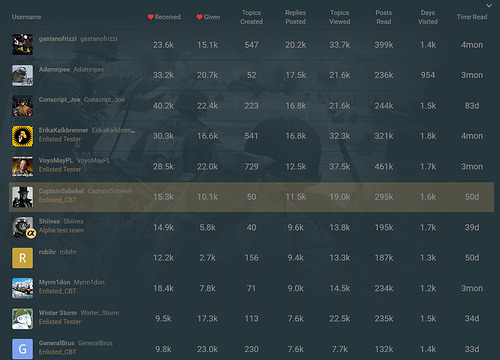Click the heart icon next to Given
Viewport: 500px width, 360px height.
pos(199,17)
